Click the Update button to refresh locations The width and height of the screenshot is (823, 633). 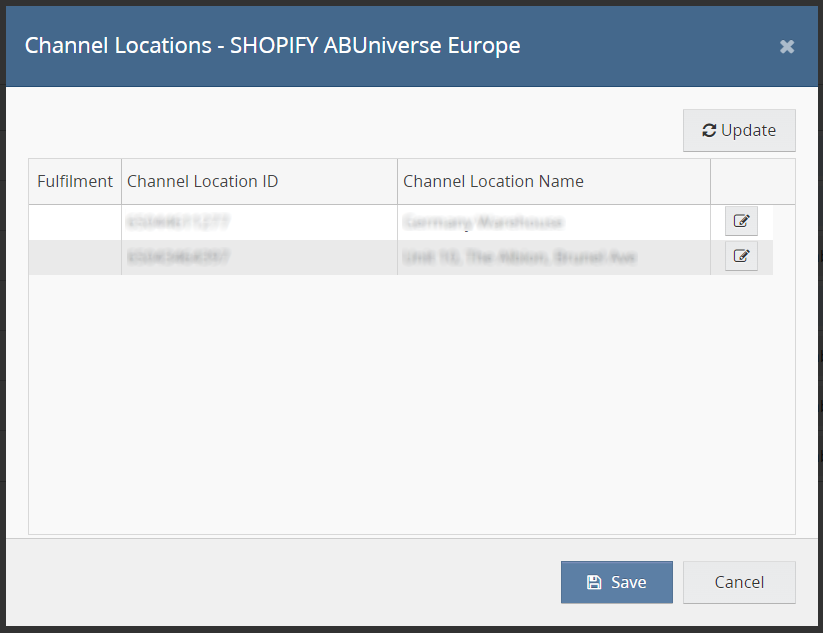coord(739,130)
